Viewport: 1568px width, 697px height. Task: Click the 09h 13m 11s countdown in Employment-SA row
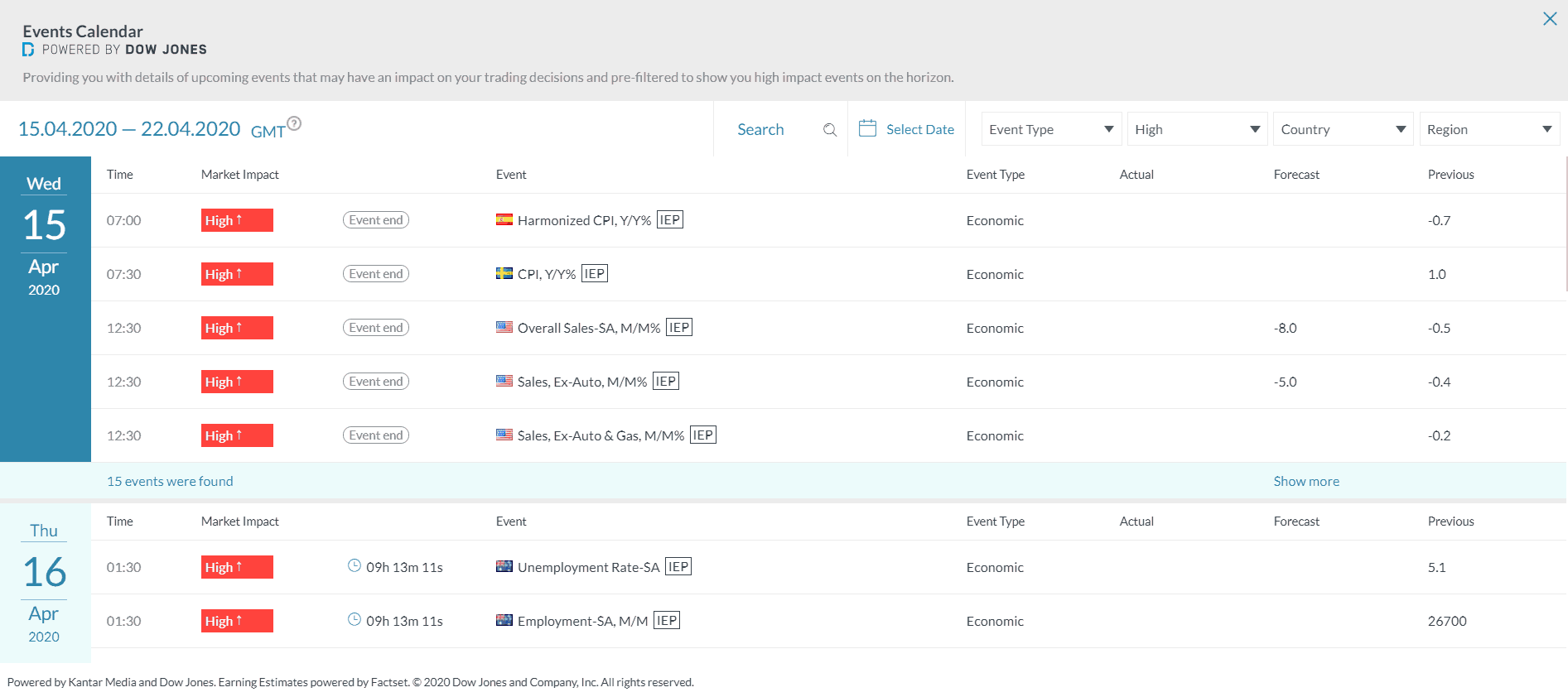click(404, 621)
